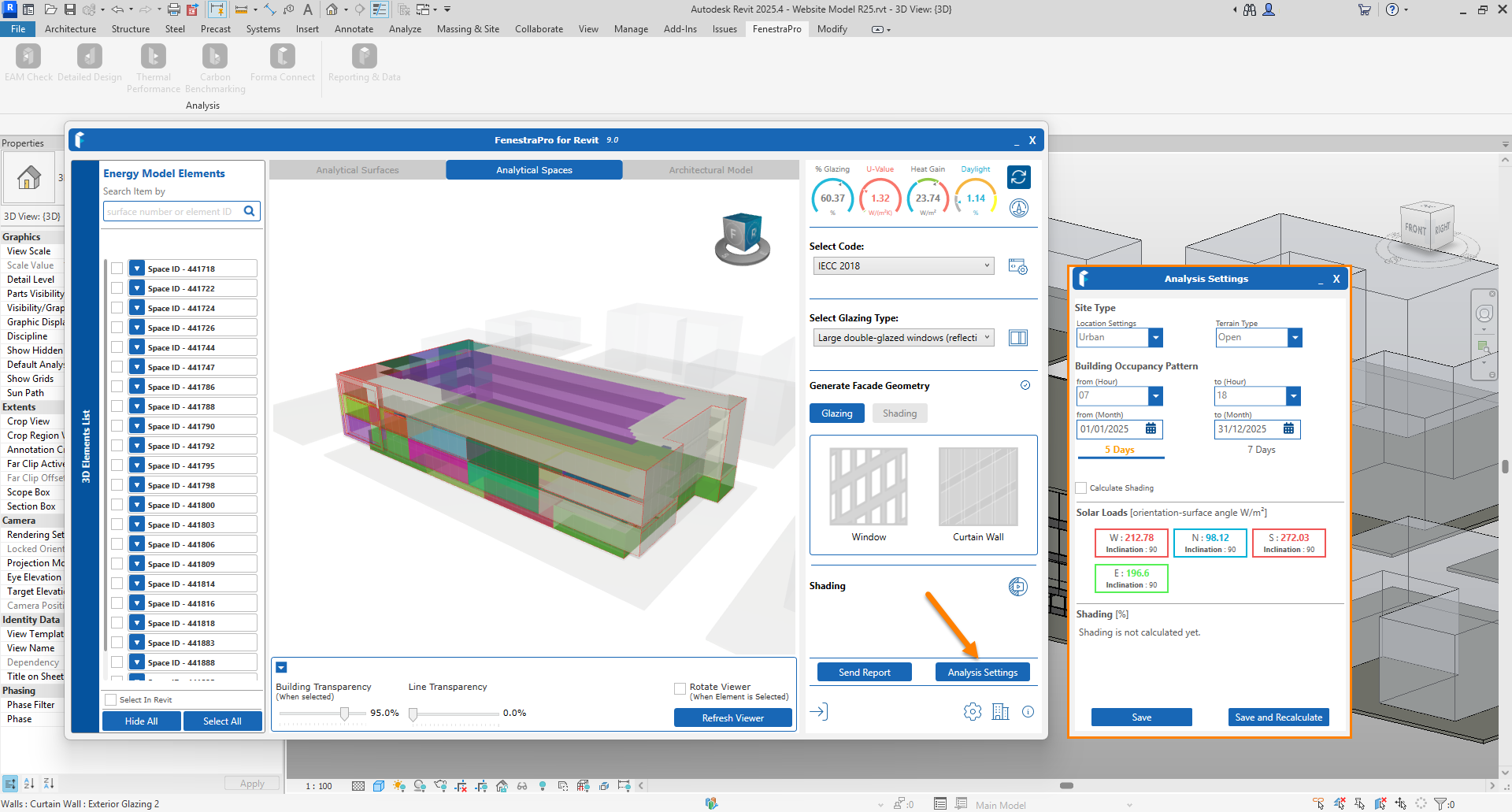Click the EAM Check ribbon icon
Viewport: 1512px width, 812px height.
click(28, 57)
